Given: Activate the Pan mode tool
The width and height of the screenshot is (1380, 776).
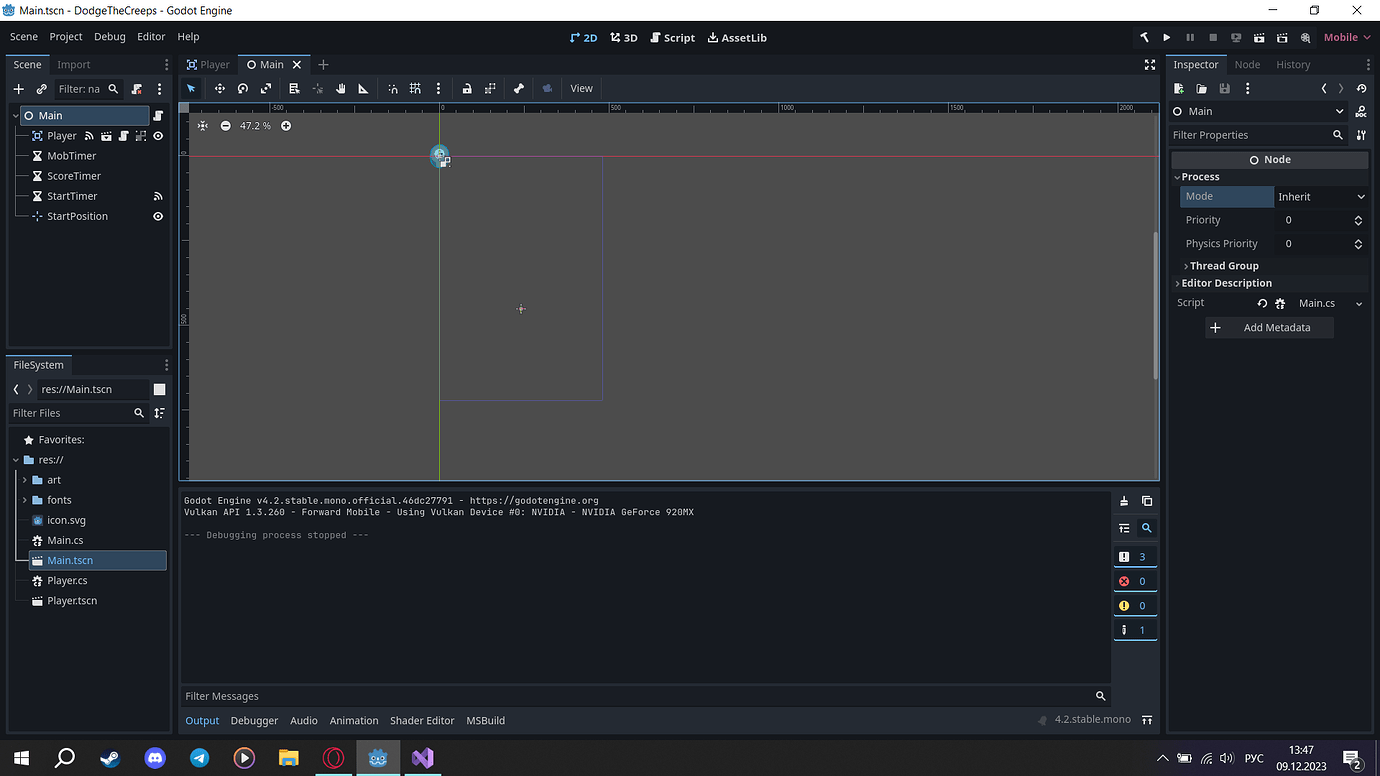Looking at the screenshot, I should tap(340, 88).
